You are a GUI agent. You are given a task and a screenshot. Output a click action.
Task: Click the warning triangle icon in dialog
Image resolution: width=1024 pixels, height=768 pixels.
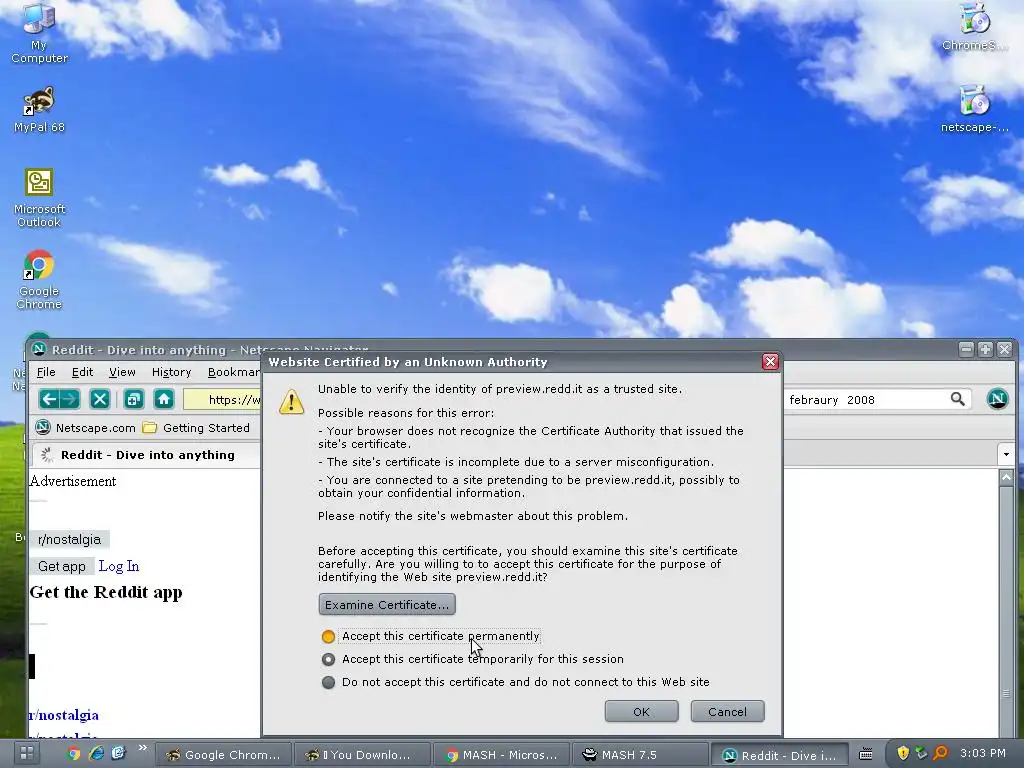(291, 402)
